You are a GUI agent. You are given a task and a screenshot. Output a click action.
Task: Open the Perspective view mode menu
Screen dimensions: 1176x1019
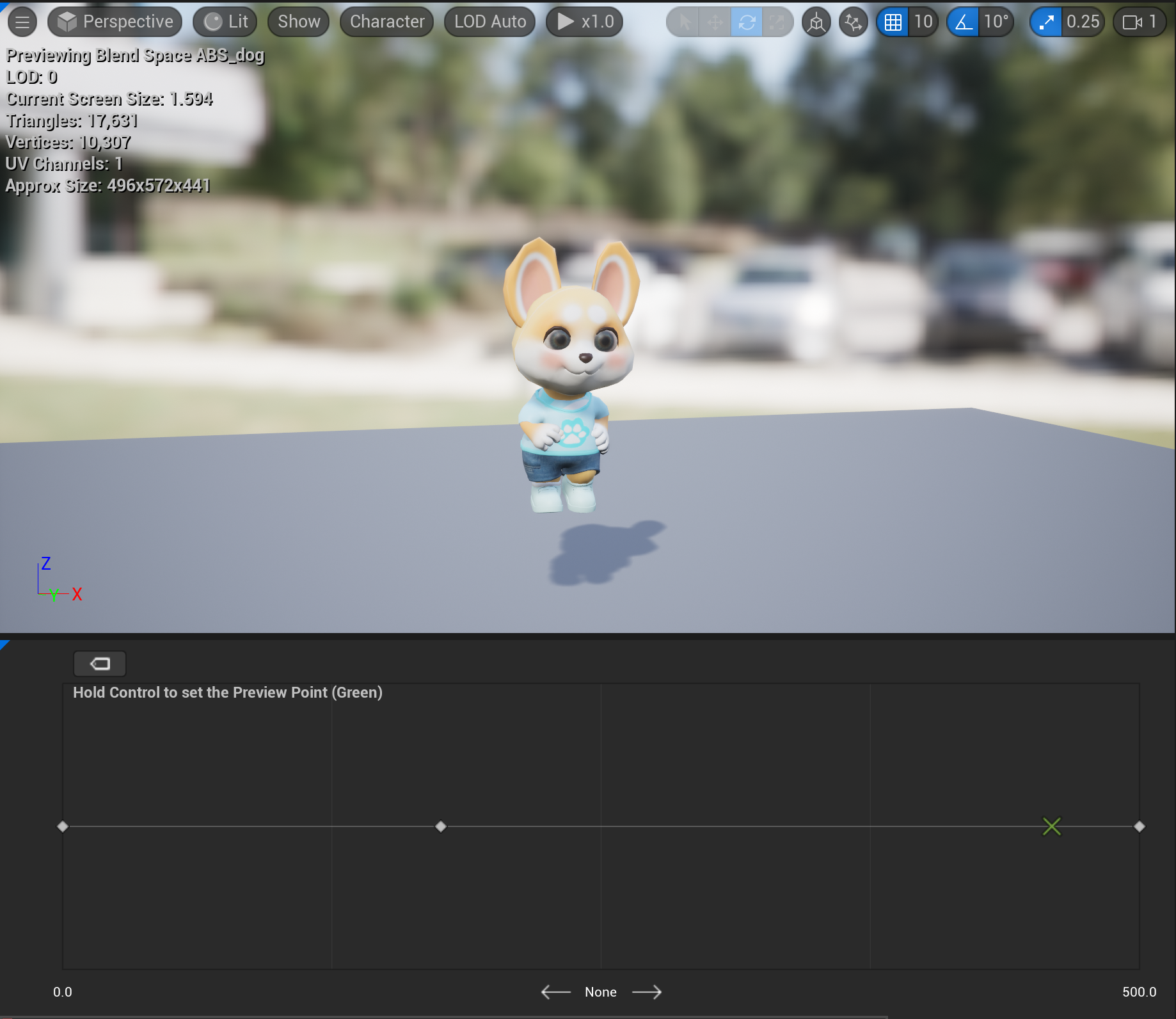115,22
